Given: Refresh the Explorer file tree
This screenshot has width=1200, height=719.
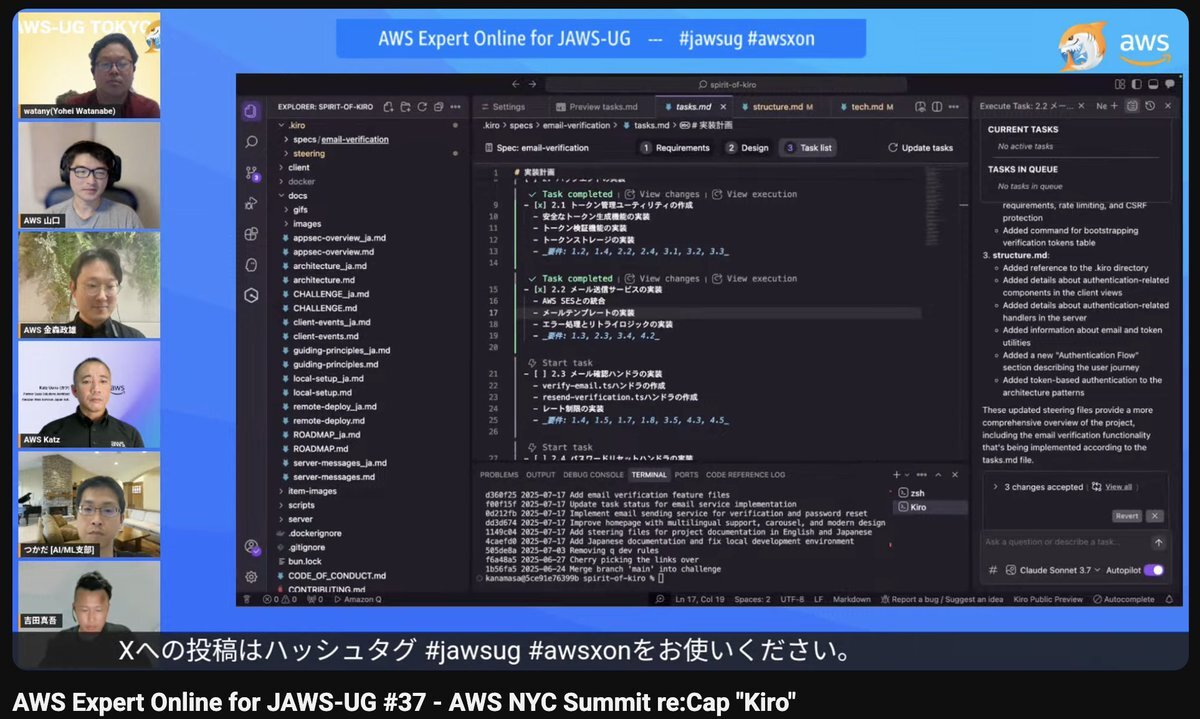Looking at the screenshot, I should pos(421,106).
